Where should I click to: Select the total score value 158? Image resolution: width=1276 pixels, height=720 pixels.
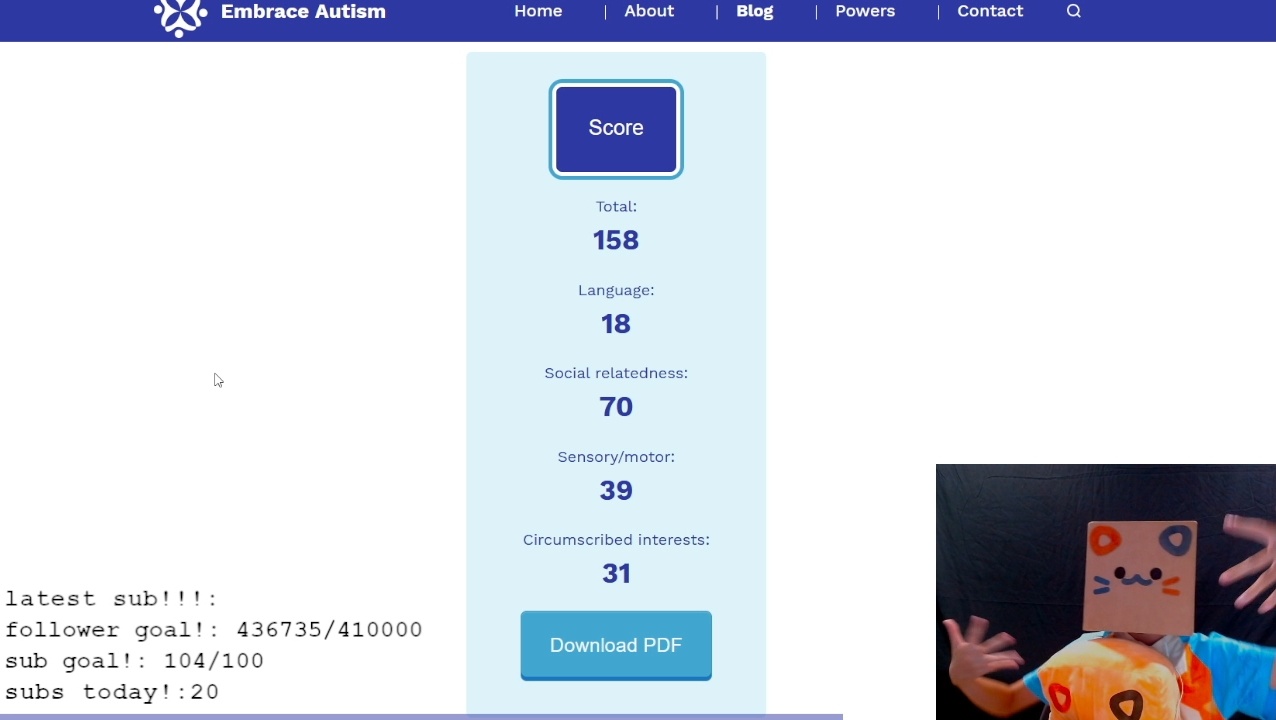point(616,240)
